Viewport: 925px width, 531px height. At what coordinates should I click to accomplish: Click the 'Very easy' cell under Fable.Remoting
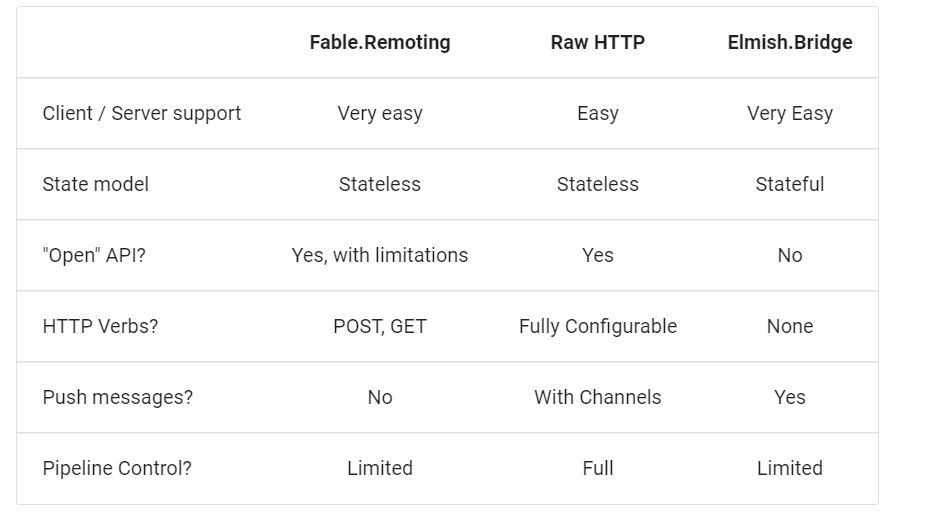380,113
